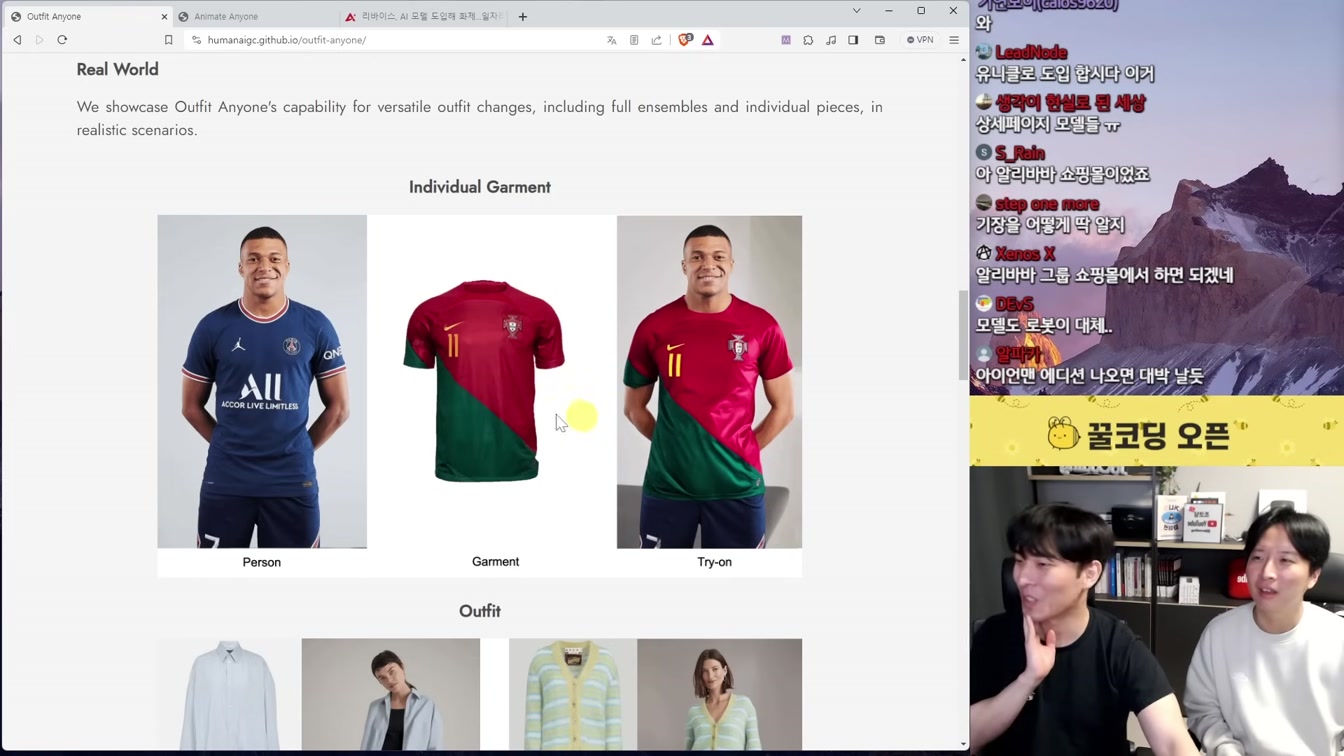1344x756 pixels.
Task: Open Brave Shields lion icon
Action: click(x=685, y=40)
